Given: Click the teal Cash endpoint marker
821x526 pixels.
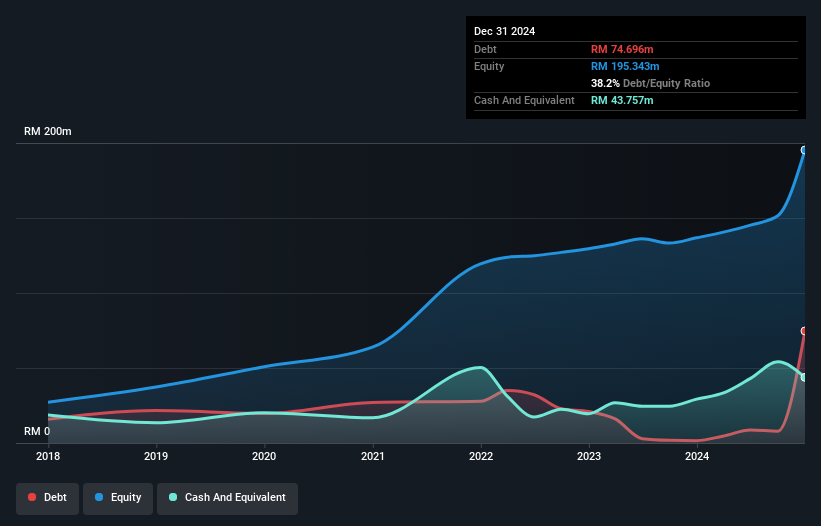Looking at the screenshot, I should (x=804, y=377).
